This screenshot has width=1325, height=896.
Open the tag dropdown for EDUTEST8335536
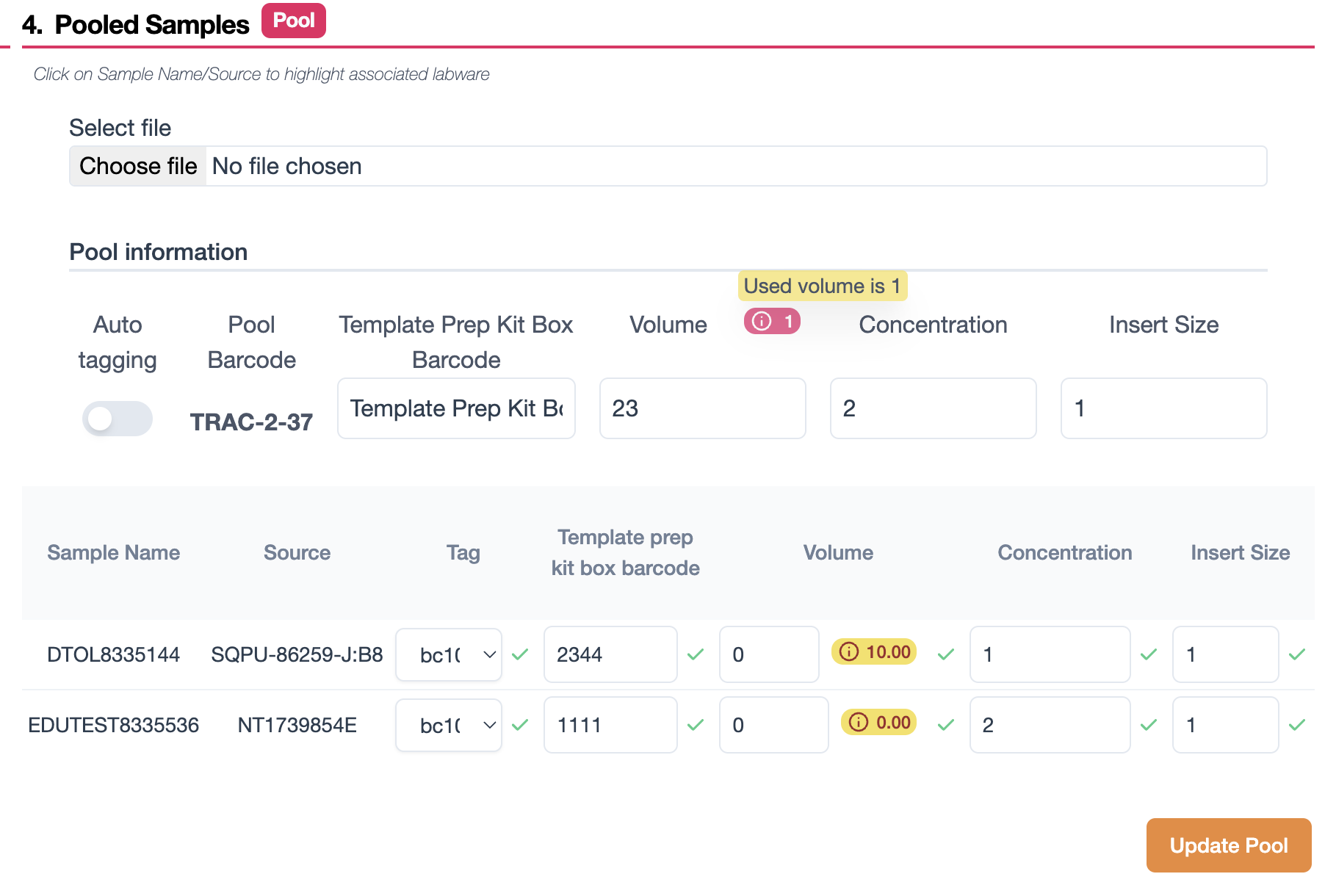coord(449,725)
